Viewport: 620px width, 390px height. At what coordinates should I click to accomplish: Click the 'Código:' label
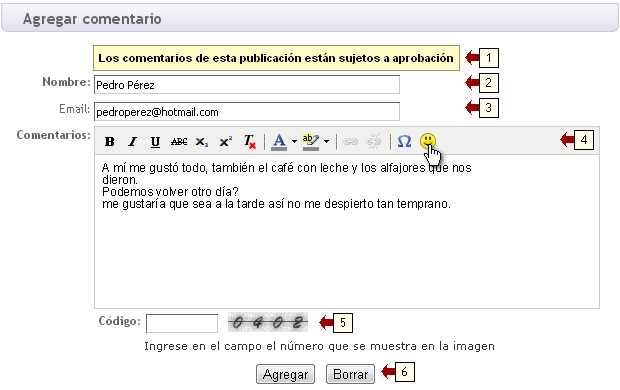pyautogui.click(x=119, y=321)
